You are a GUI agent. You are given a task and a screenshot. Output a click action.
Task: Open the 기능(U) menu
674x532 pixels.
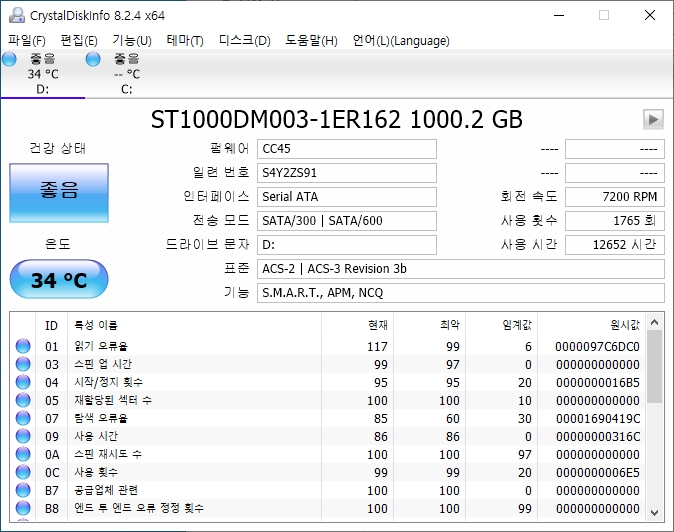point(132,41)
